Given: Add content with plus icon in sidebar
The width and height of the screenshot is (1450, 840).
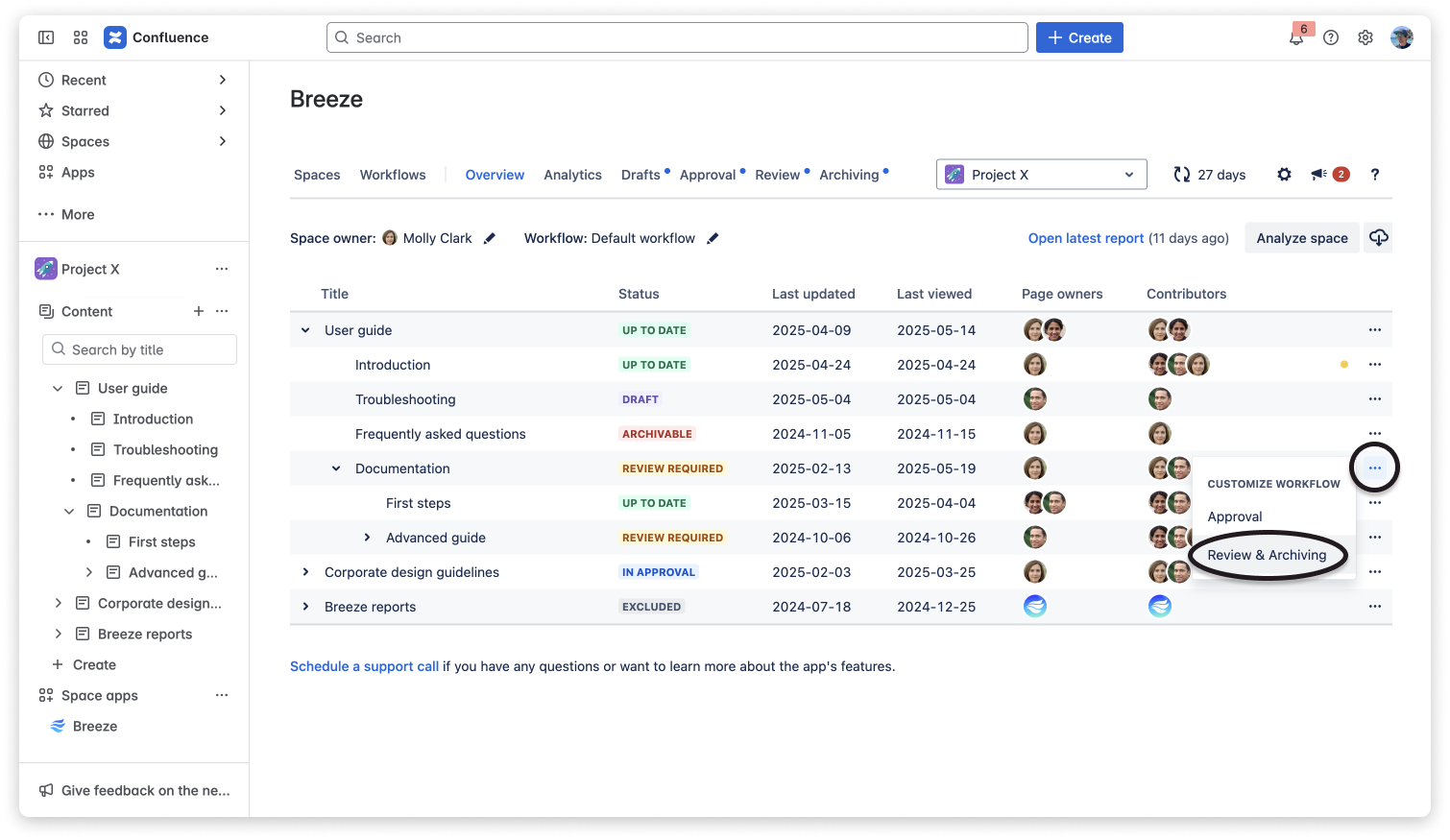Looking at the screenshot, I should click(x=199, y=311).
